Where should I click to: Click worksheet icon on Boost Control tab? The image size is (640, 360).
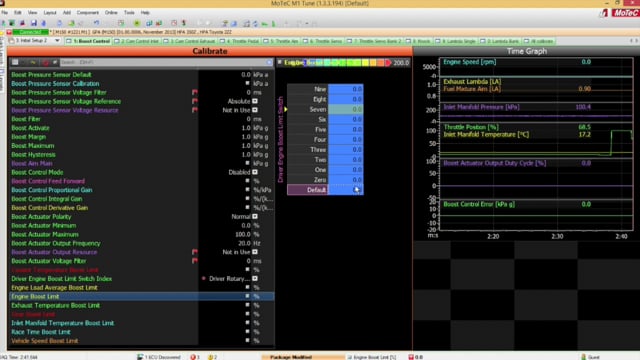pyautogui.click(x=69, y=41)
